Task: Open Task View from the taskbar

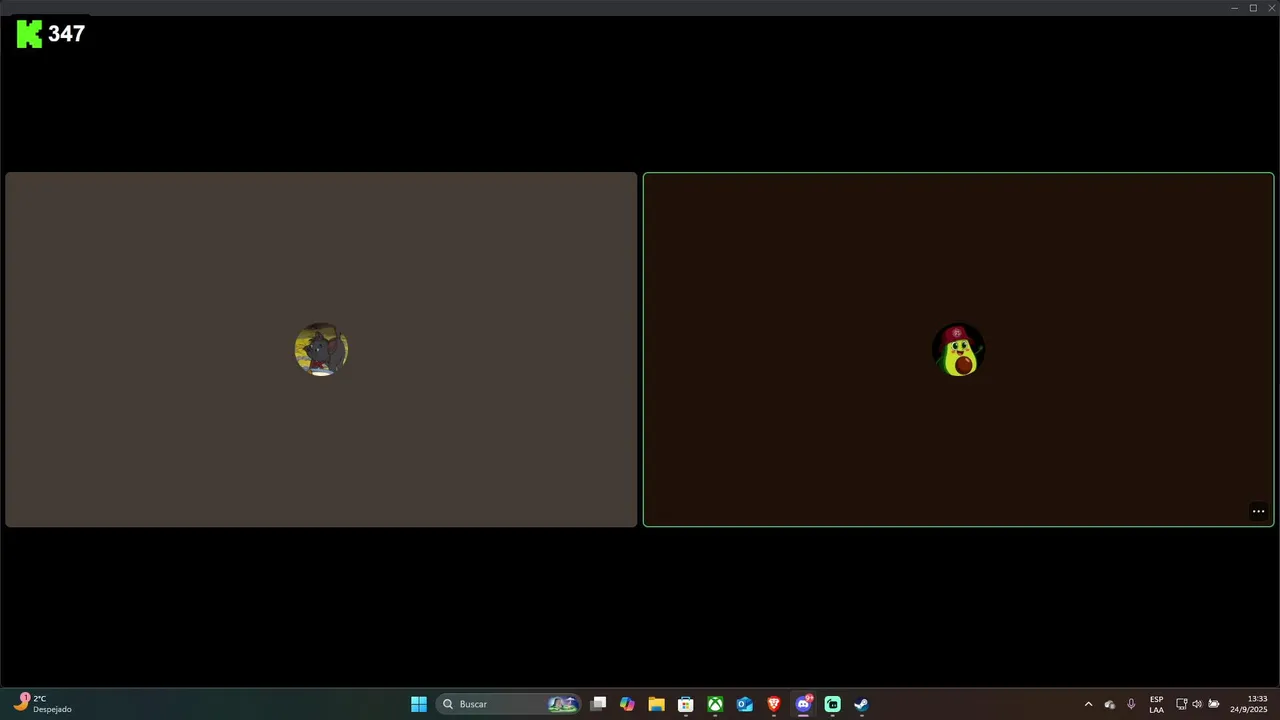Action: (x=598, y=704)
